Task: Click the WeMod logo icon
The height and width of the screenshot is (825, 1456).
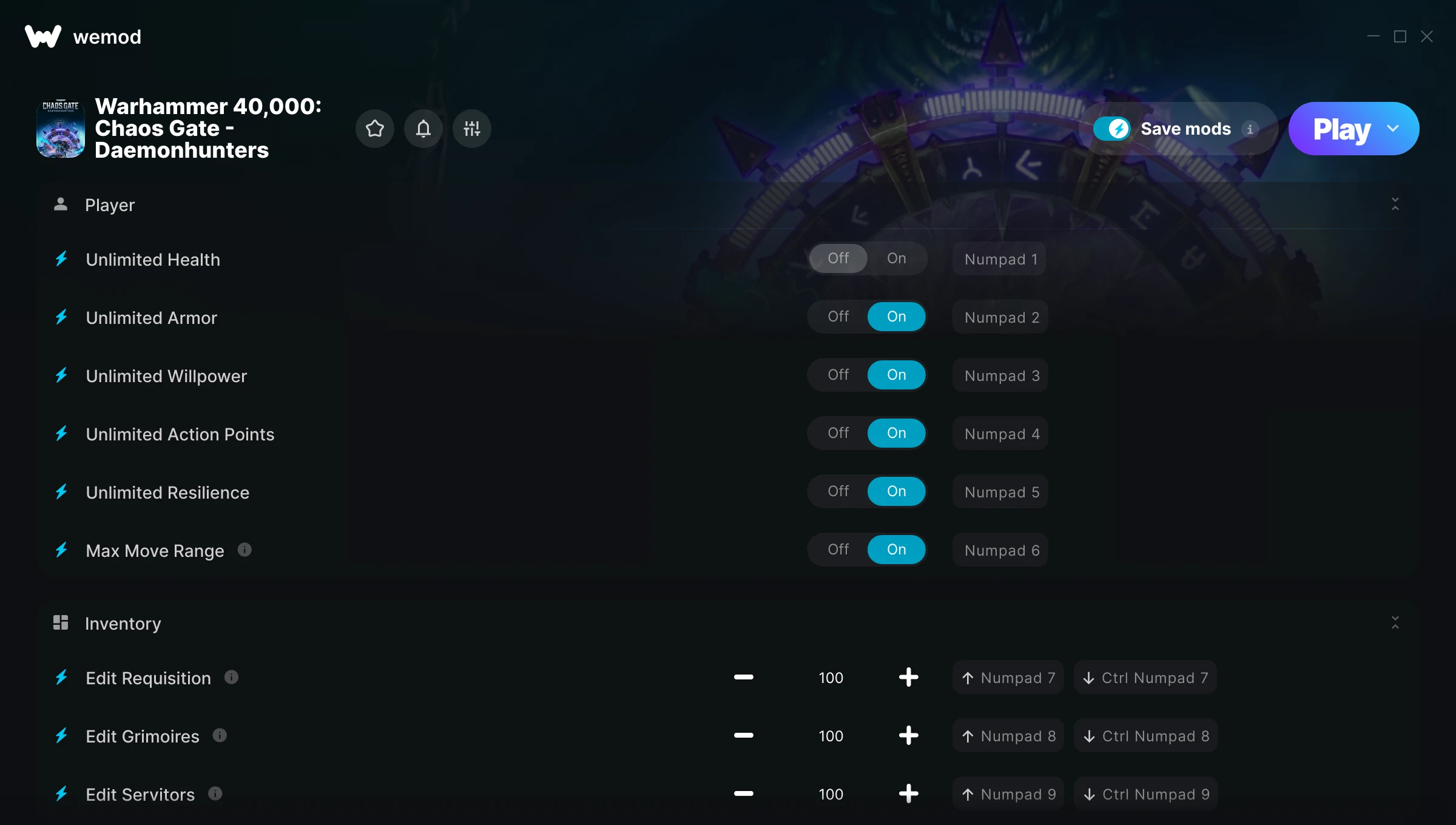Action: 43,36
